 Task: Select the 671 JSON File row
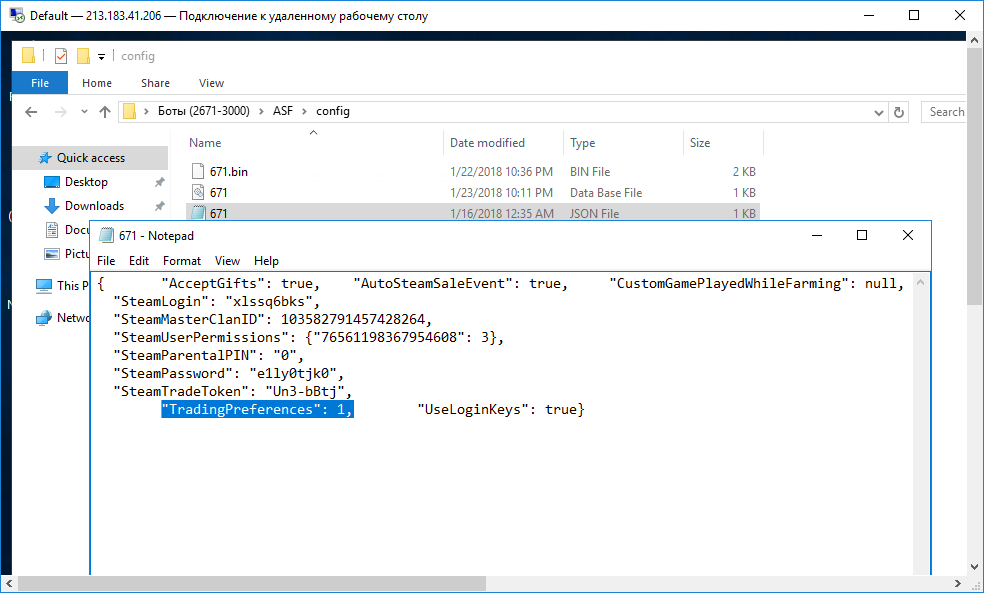click(x=473, y=213)
